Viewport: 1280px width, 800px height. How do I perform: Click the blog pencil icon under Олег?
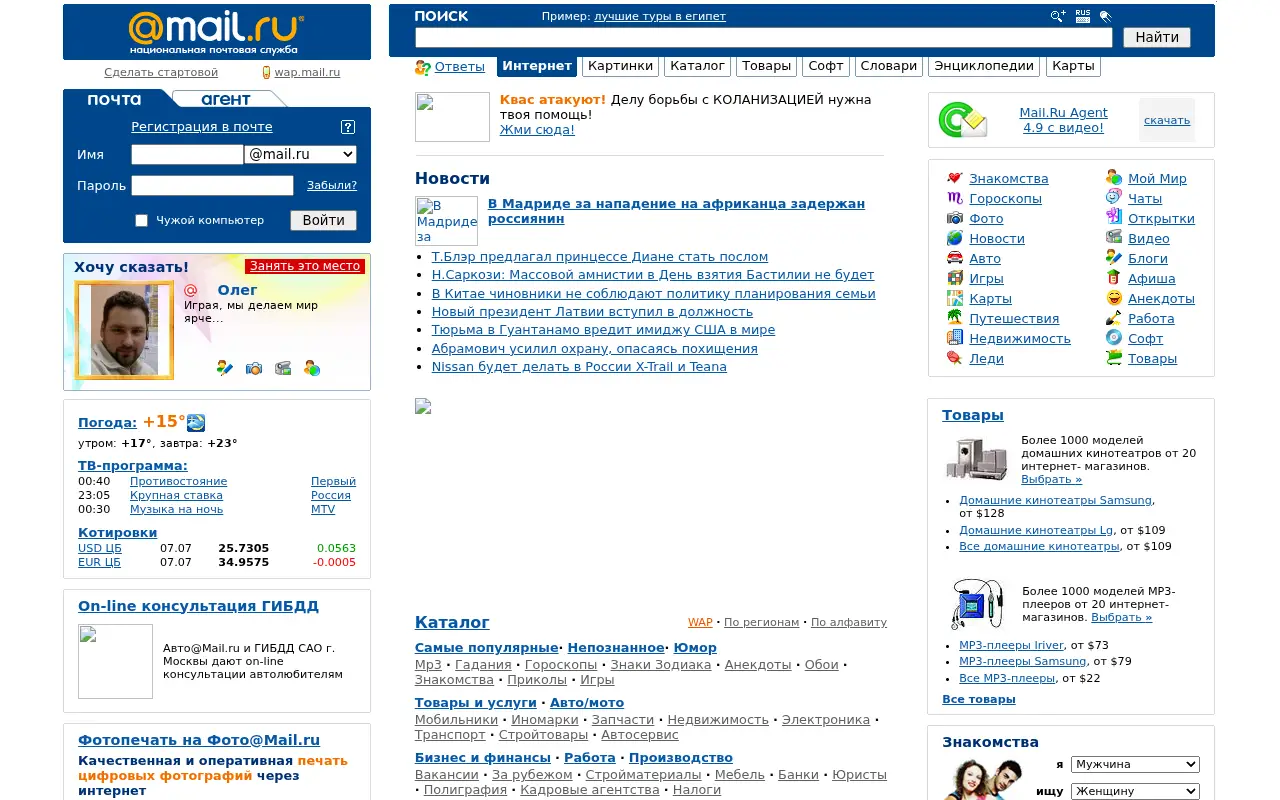[x=225, y=368]
